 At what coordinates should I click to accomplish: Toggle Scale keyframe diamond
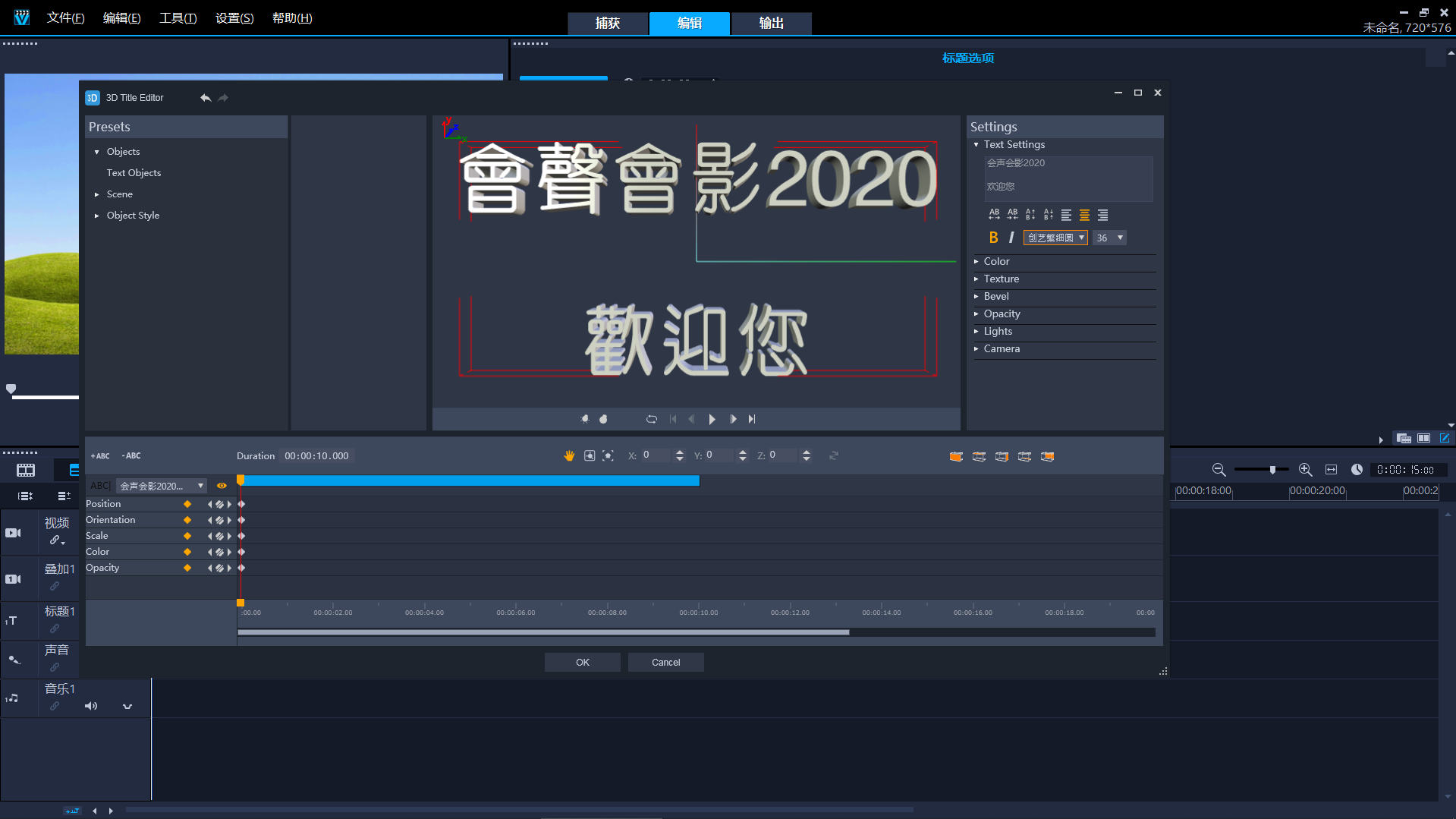pyautogui.click(x=187, y=536)
